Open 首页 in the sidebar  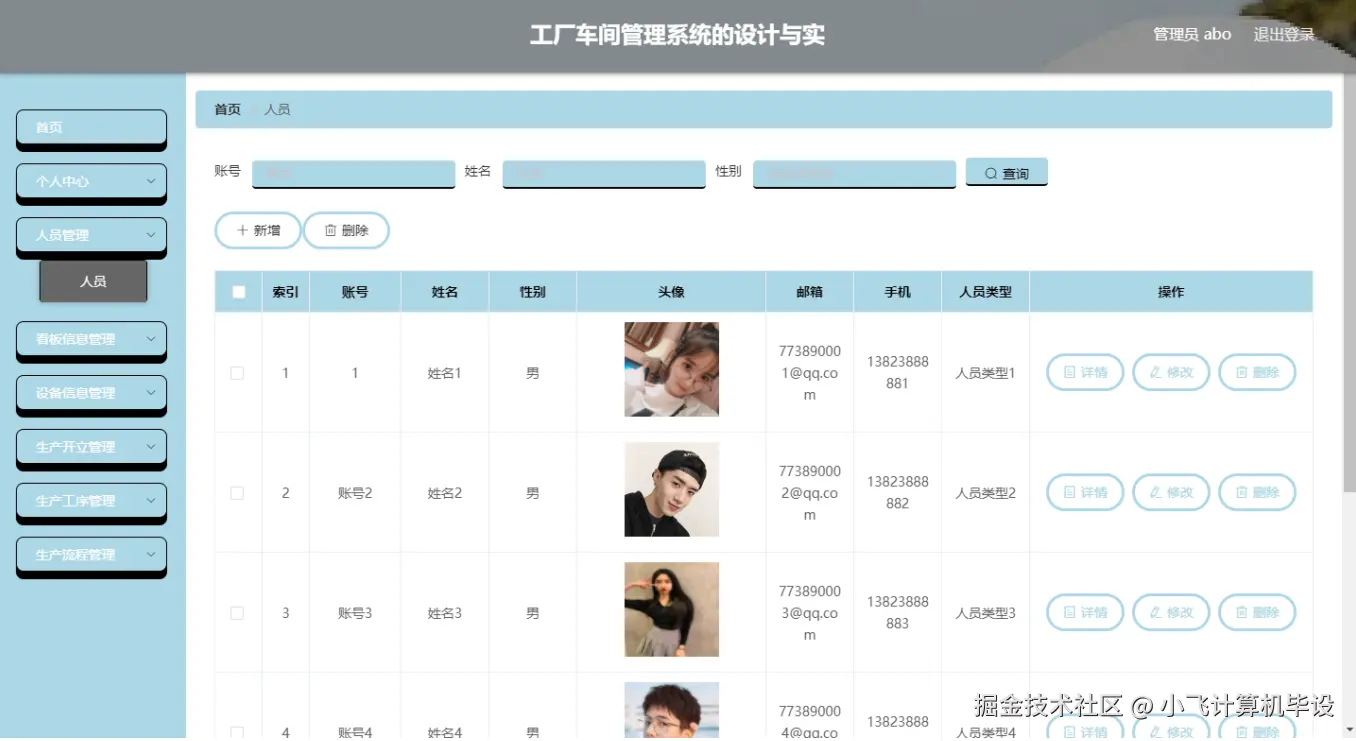pyautogui.click(x=91, y=128)
